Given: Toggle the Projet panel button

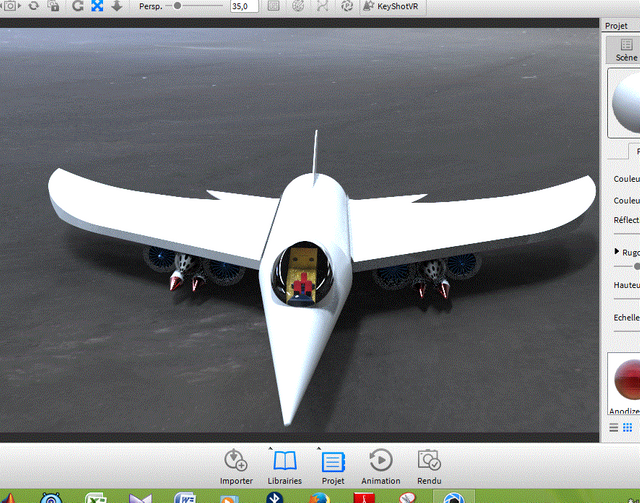Looking at the screenshot, I should [333, 467].
